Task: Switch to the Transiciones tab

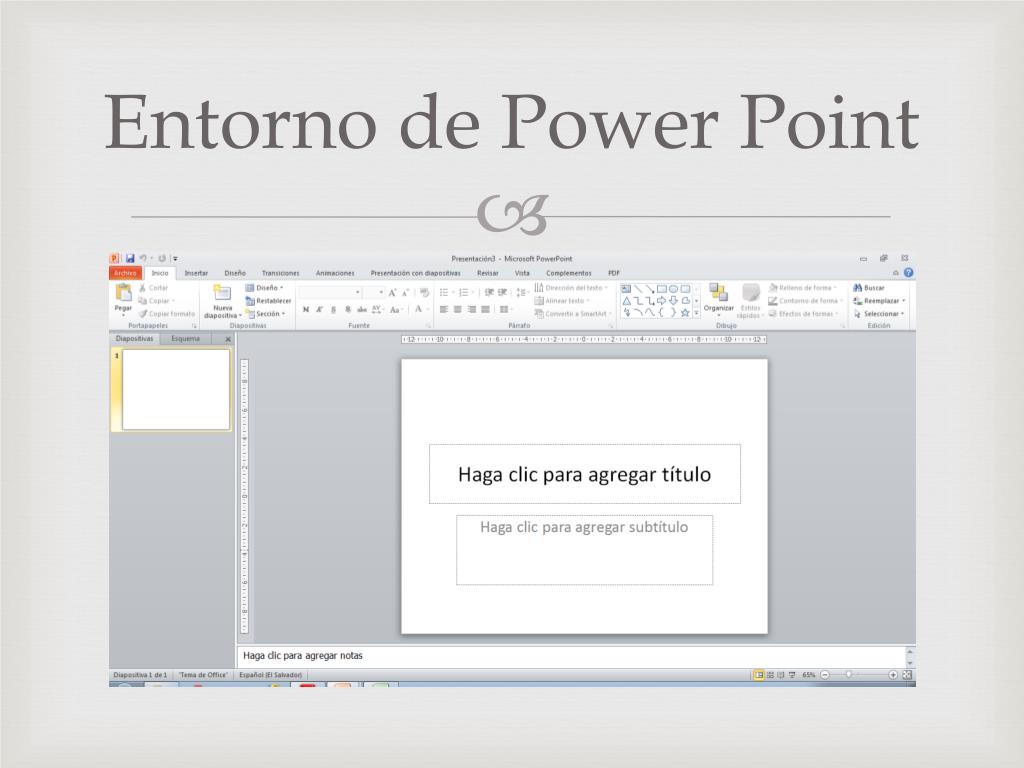Action: tap(280, 273)
